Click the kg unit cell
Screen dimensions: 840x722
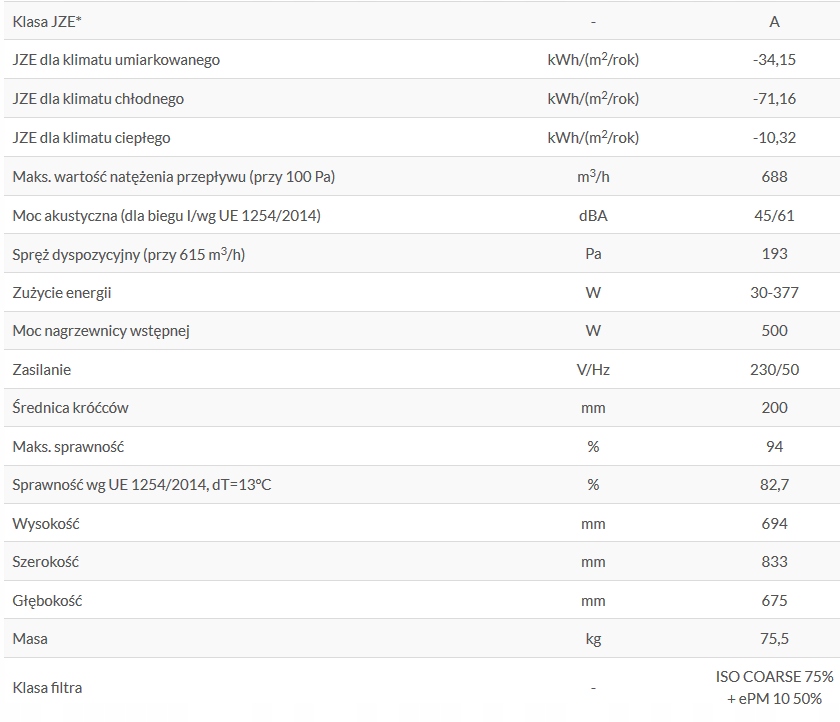[x=593, y=639]
